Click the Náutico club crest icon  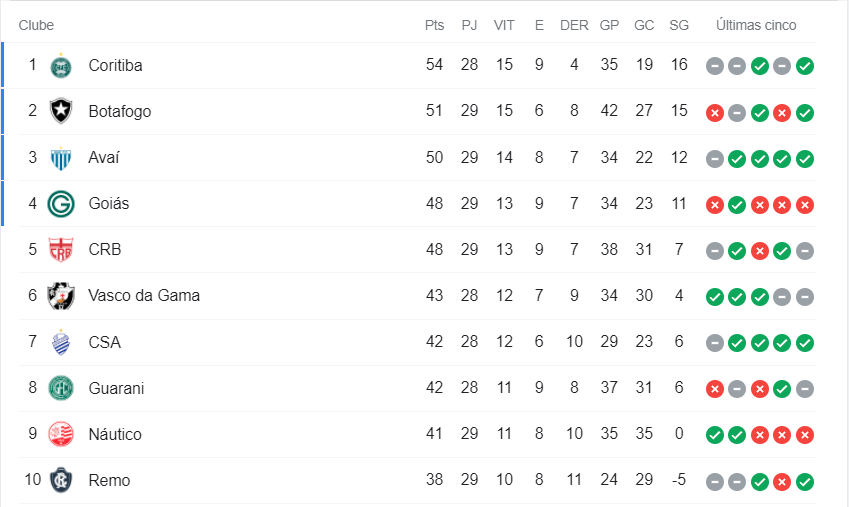pyautogui.click(x=61, y=434)
